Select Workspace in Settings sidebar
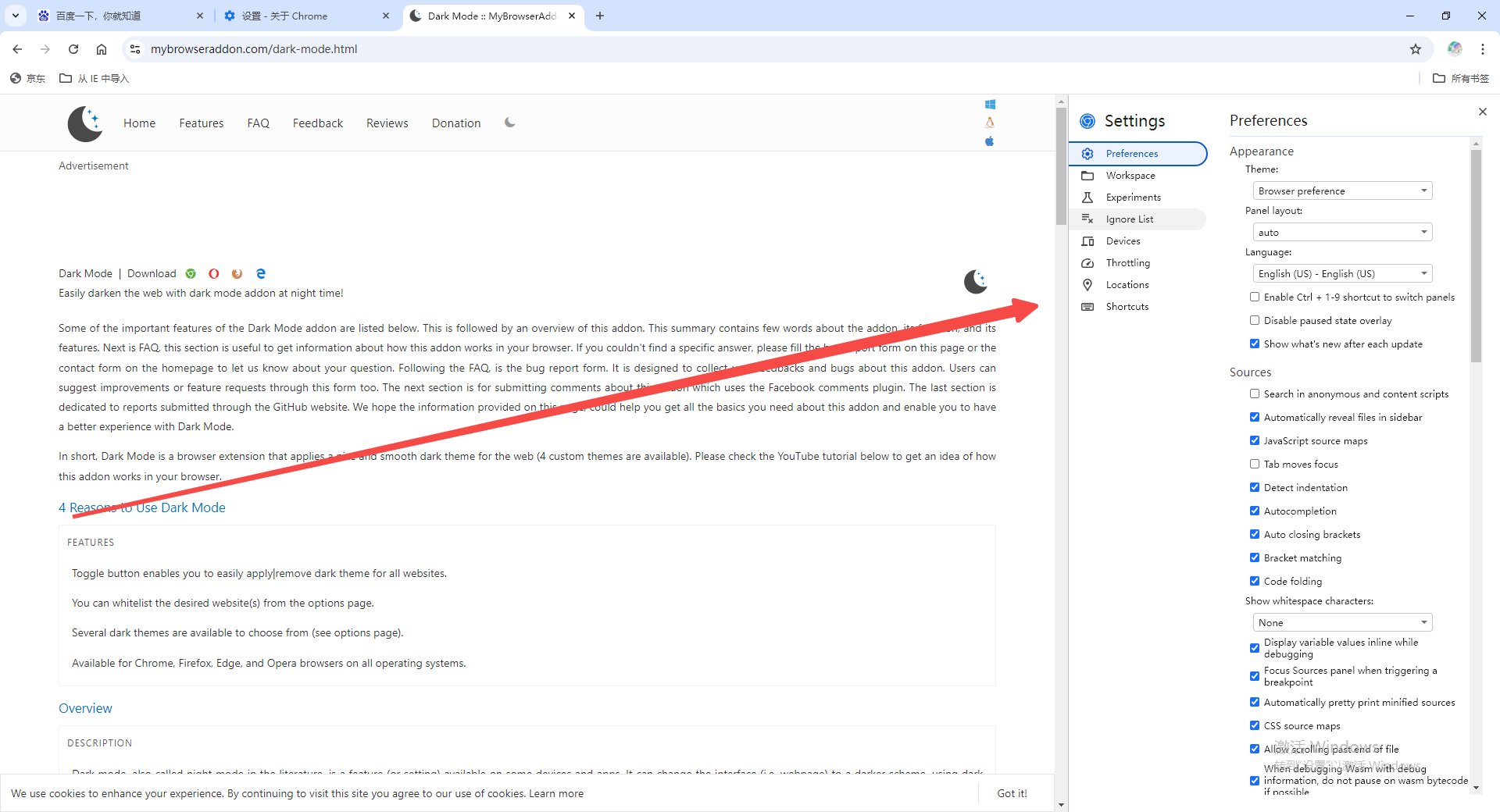Viewport: 1500px width, 812px height. coord(1137,176)
